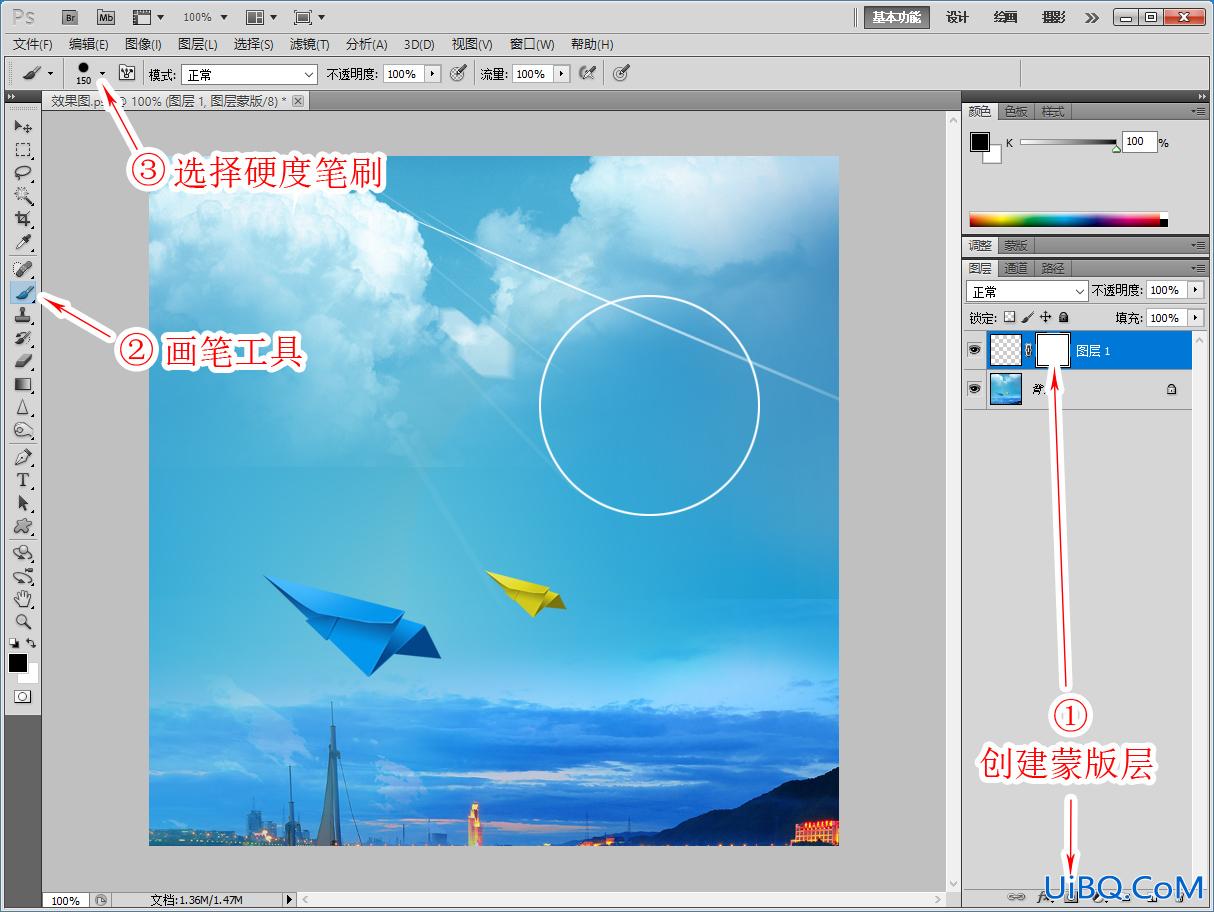Switch to the 色板 tab

pyautogui.click(x=1016, y=111)
